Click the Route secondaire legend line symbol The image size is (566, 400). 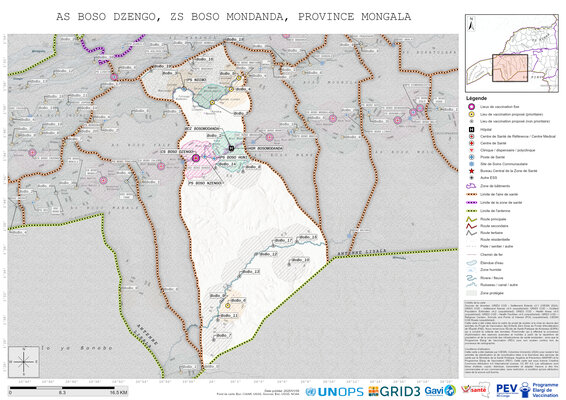(471, 226)
